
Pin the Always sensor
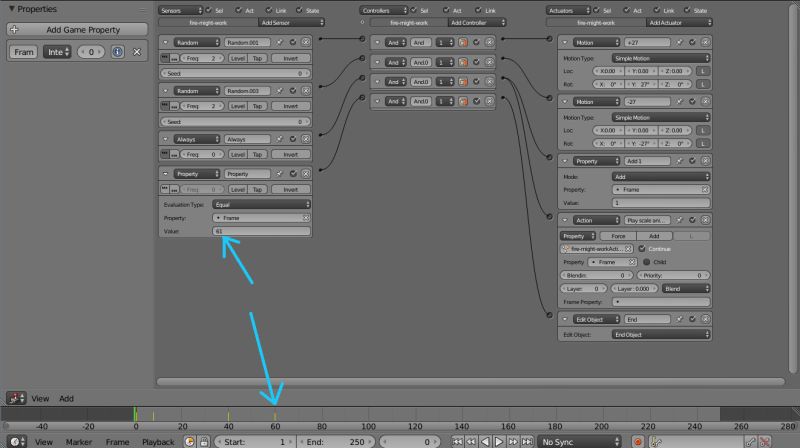(280, 139)
